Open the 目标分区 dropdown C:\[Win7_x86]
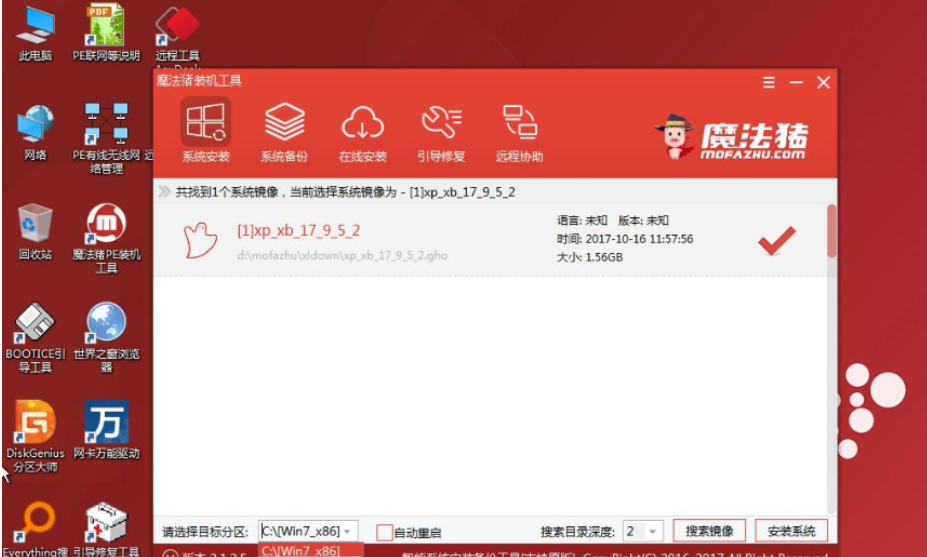The image size is (927, 557). pyautogui.click(x=308, y=531)
